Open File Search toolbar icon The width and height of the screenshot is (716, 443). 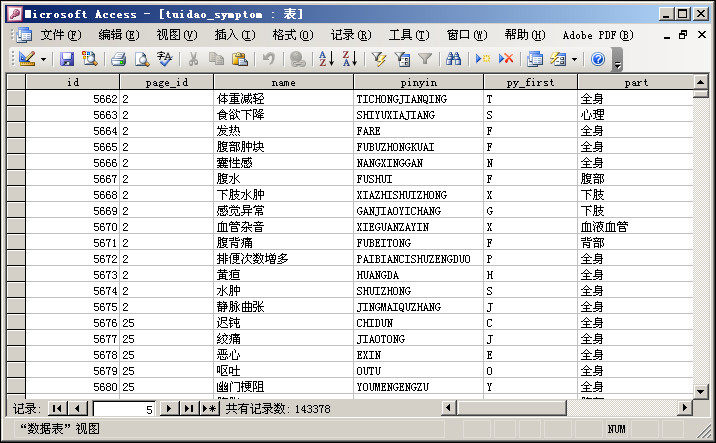coord(90,58)
